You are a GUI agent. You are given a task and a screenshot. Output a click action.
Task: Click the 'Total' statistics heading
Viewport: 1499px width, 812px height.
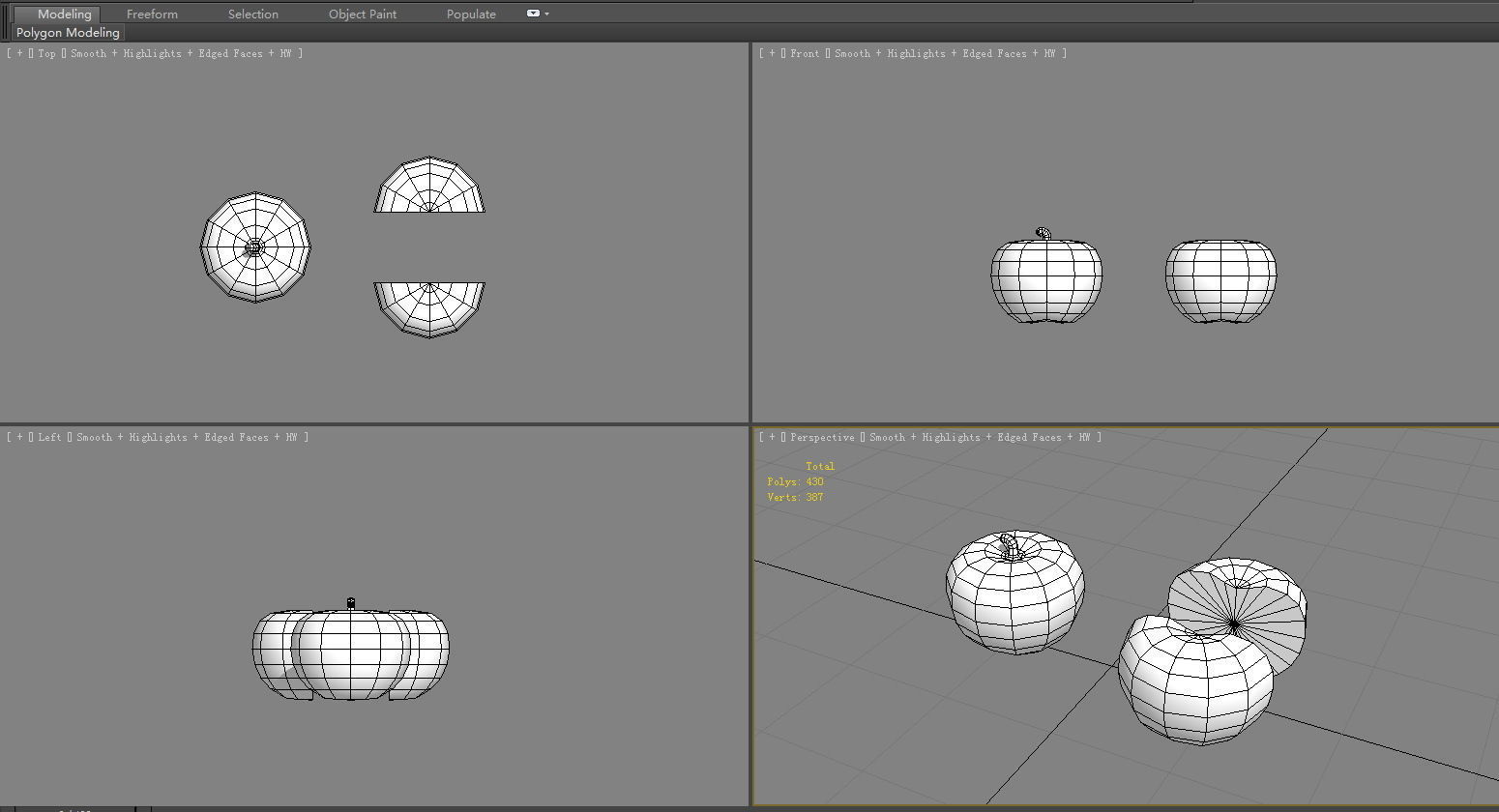(x=820, y=466)
